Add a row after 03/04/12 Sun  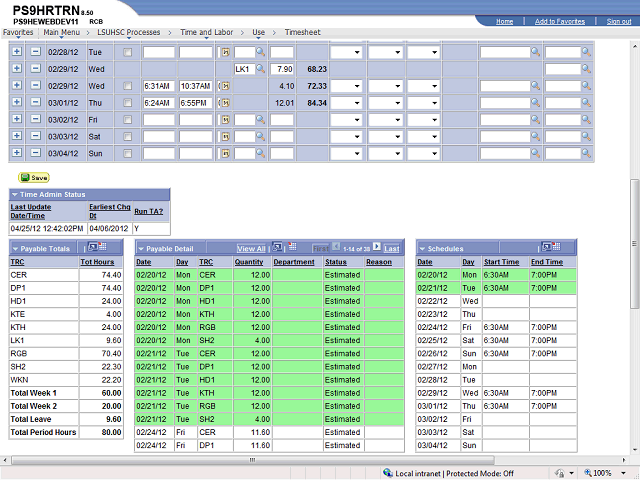click(x=17, y=153)
